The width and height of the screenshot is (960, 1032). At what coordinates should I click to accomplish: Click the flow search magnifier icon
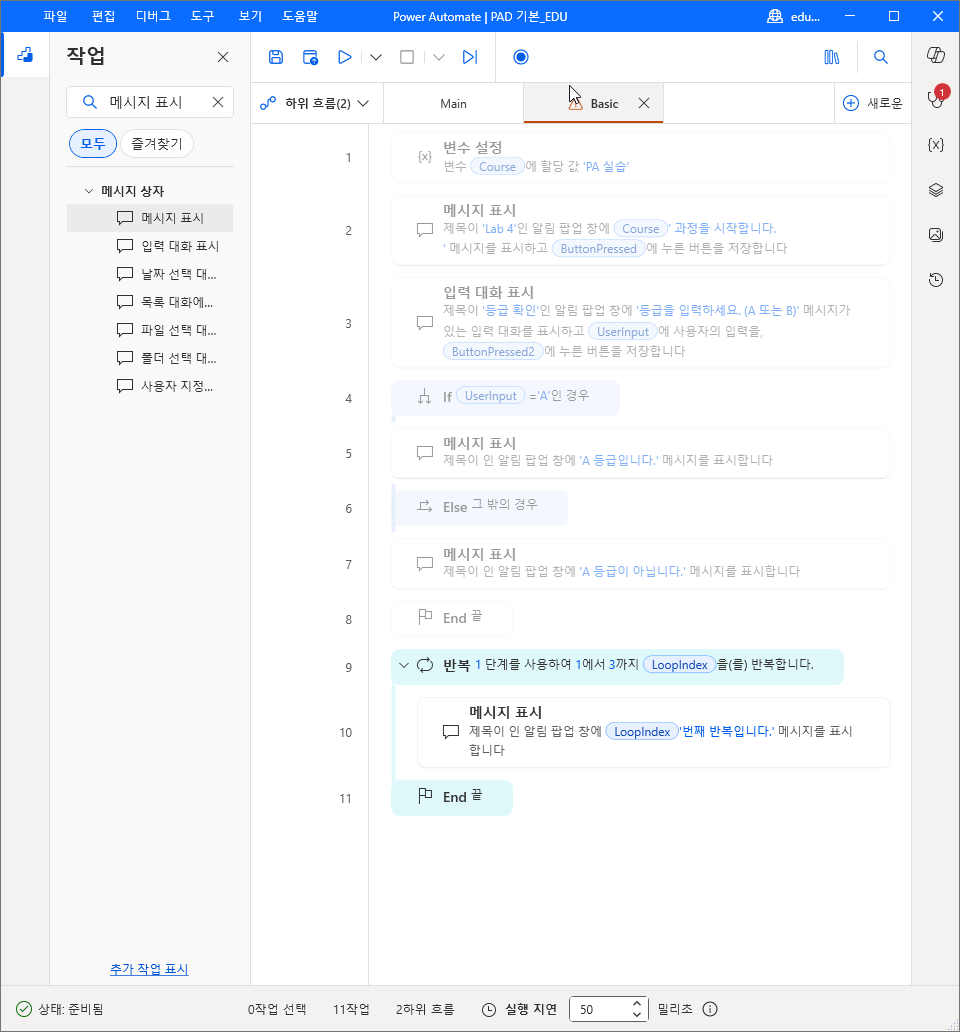[x=880, y=57]
